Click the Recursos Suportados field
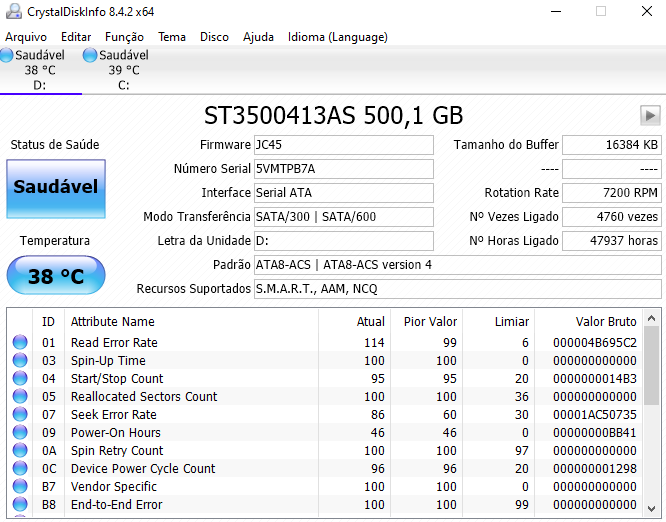Screen dimensions: 666x522 coord(457,289)
